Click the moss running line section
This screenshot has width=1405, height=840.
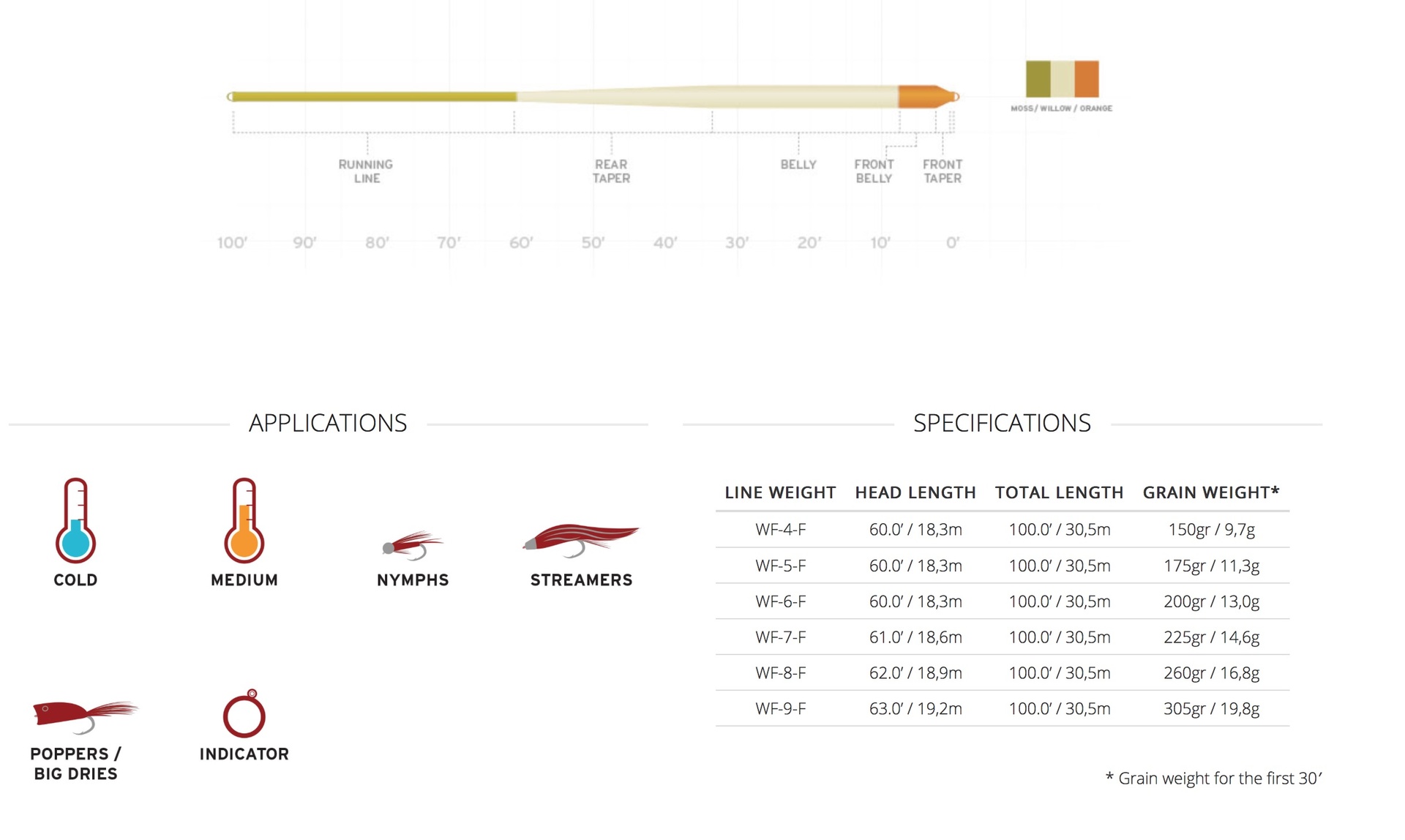[x=373, y=97]
